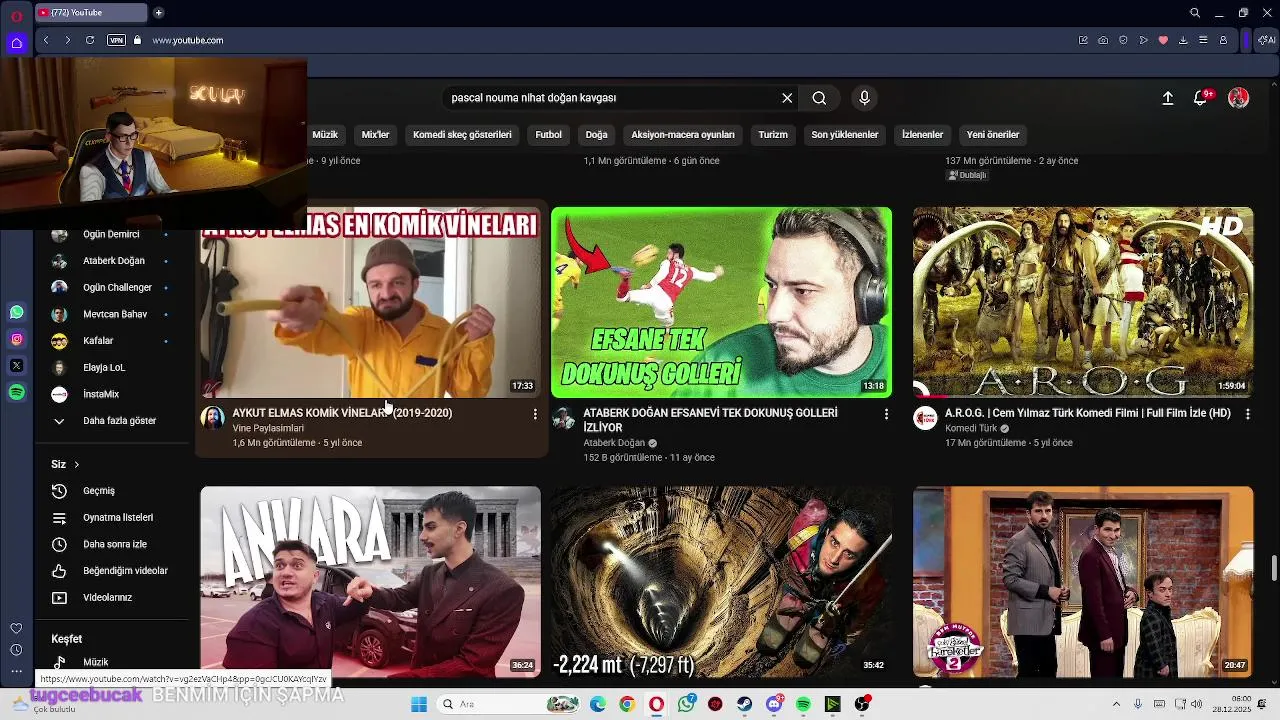1280x720 pixels.
Task: Select Komedi skeç gösterileri chip
Action: pos(462,135)
